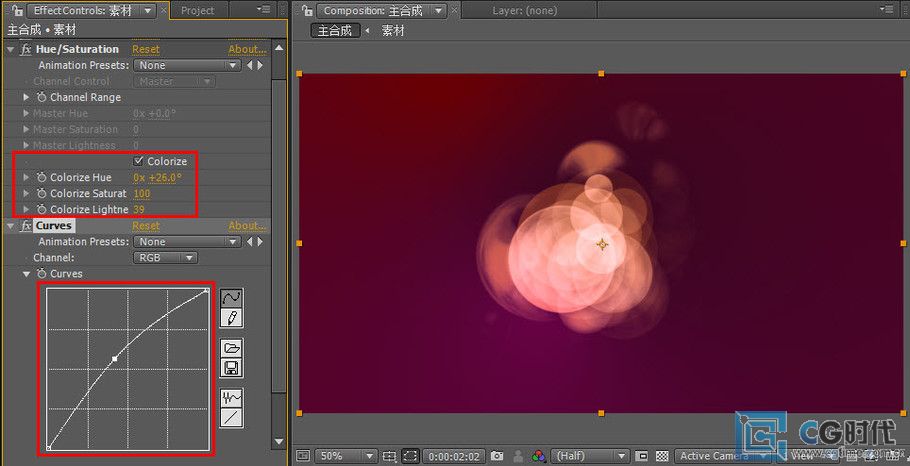Collapse the Curves effect group
This screenshot has width=910, height=466.
tap(10, 226)
